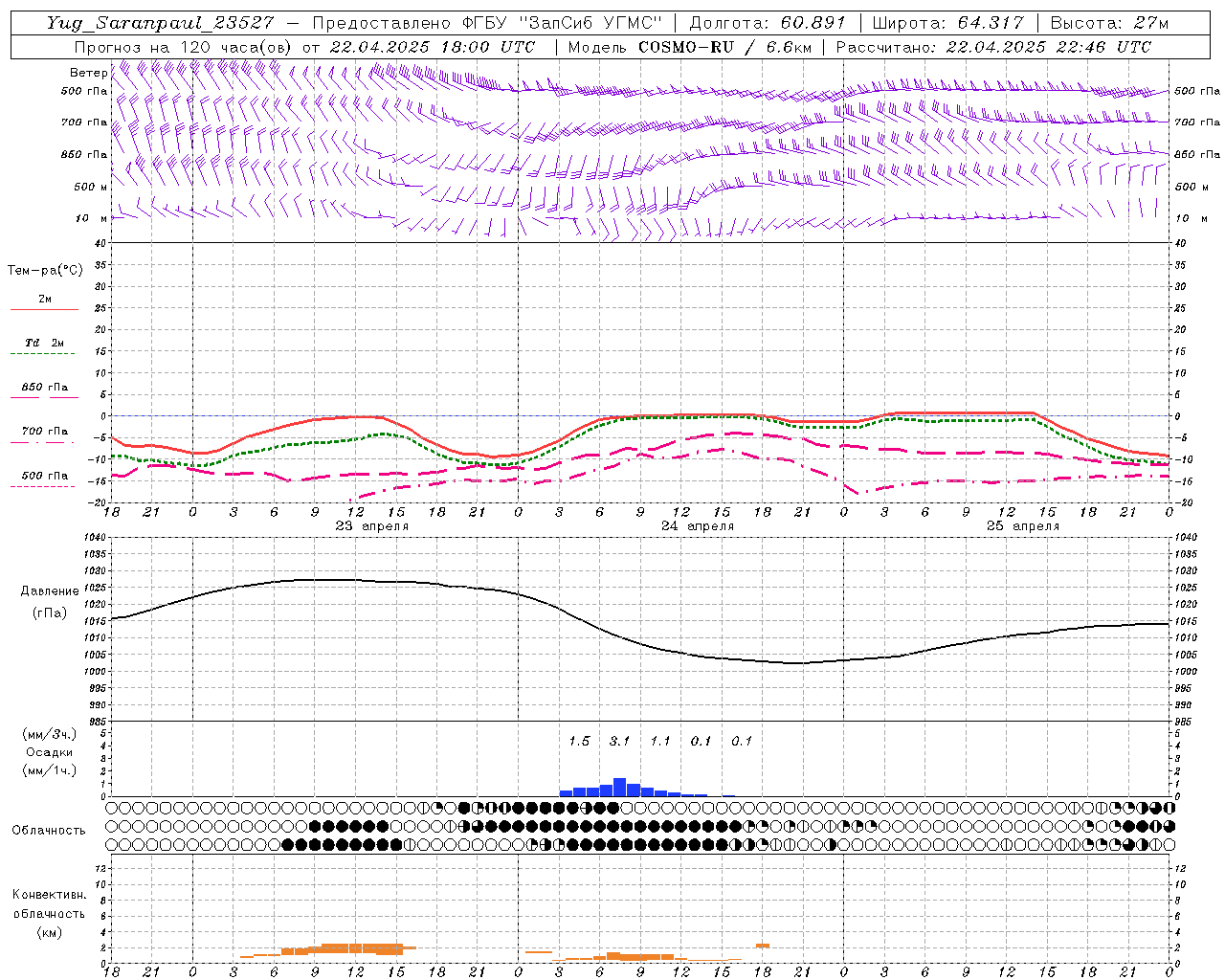Click the 2м legend line sample
This screenshot has width=1225, height=980.
tap(44, 309)
